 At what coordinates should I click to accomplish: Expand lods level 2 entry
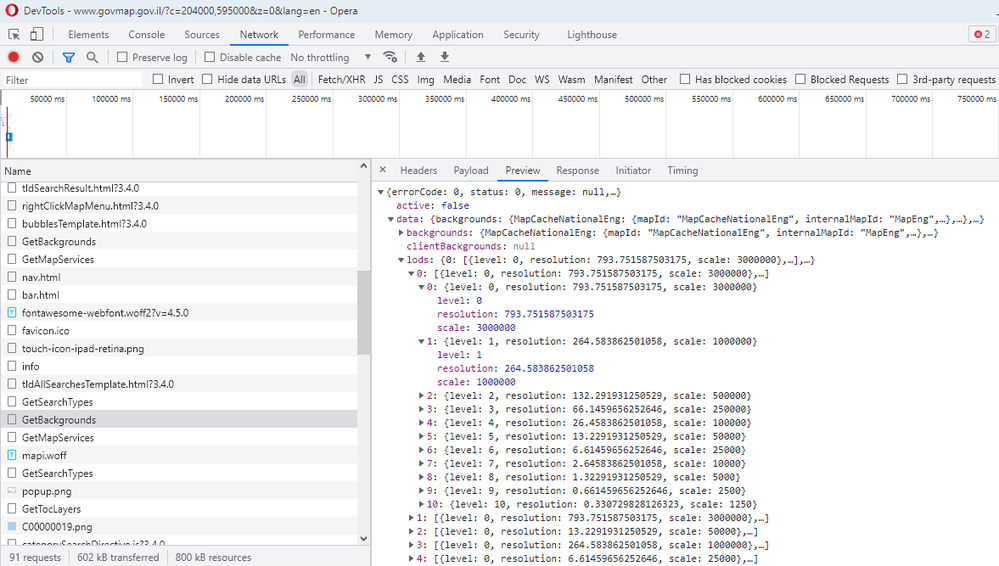421,396
